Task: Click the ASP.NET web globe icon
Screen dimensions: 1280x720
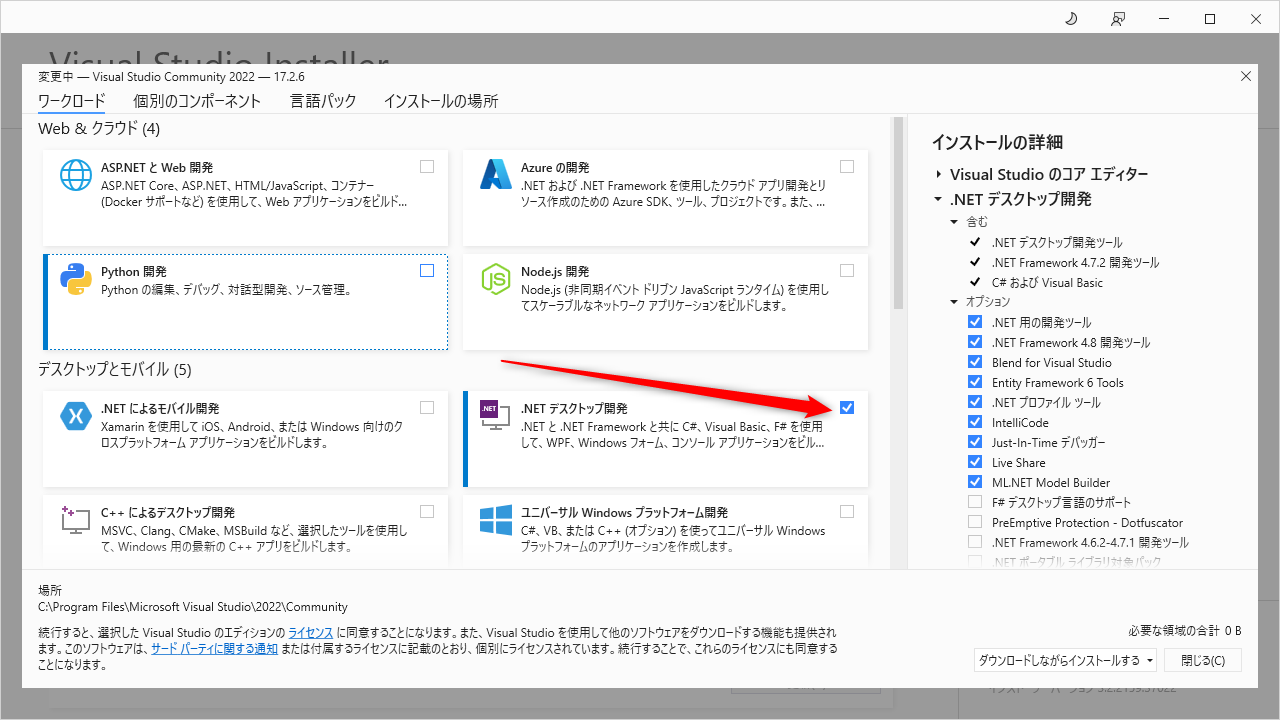Action: click(x=76, y=175)
